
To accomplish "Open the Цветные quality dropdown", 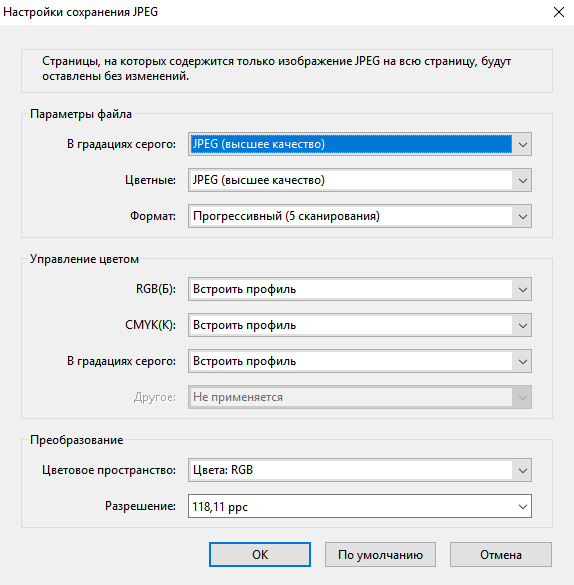I will pyautogui.click(x=360, y=180).
